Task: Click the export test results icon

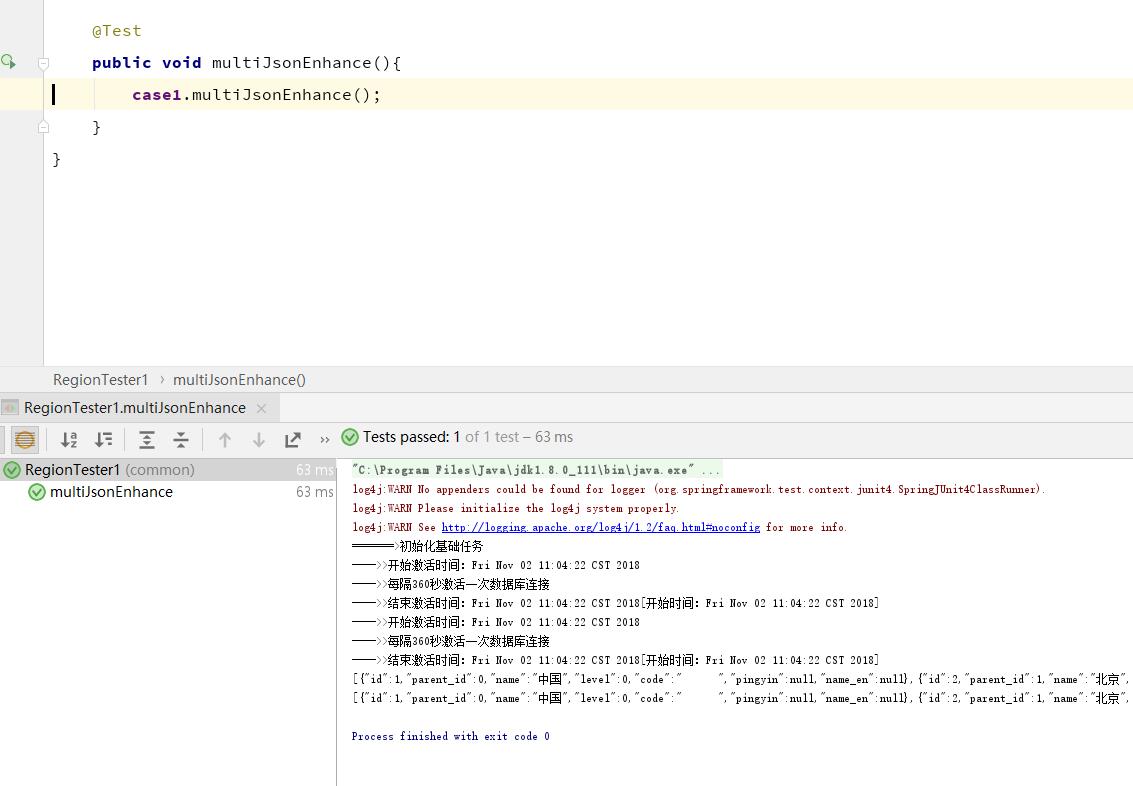Action: click(293, 439)
